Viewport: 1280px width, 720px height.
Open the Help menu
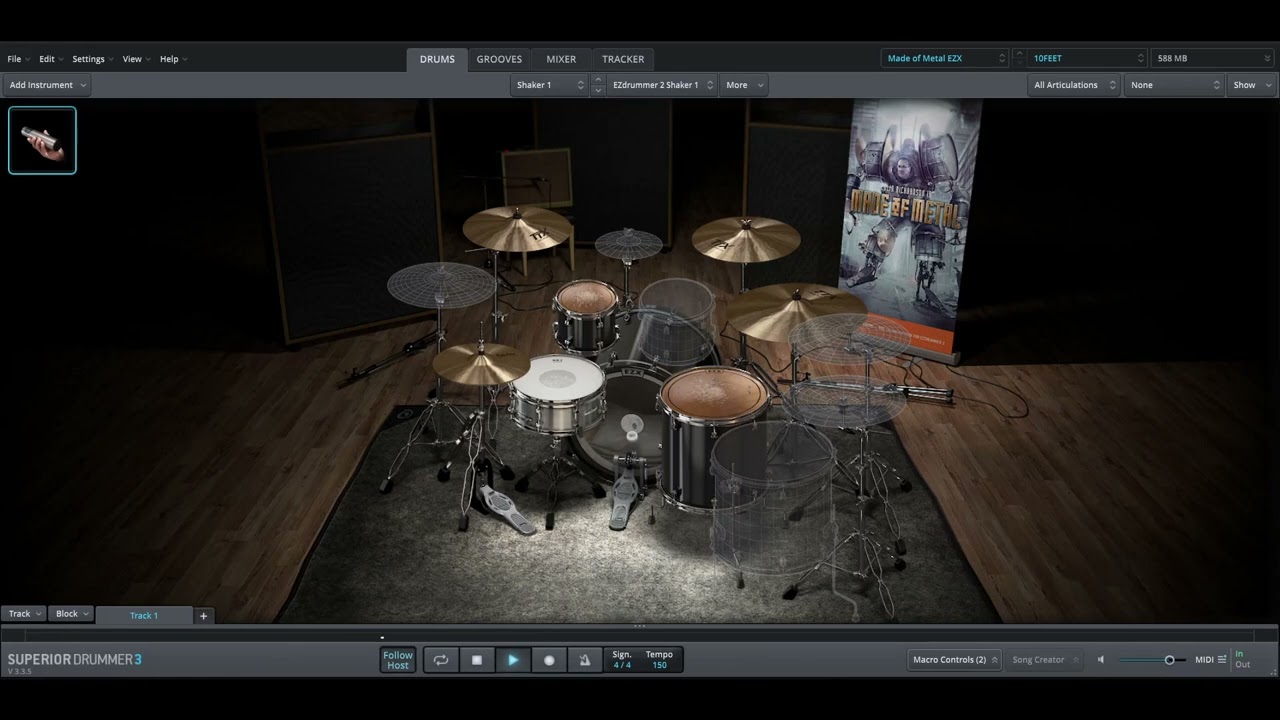point(173,59)
